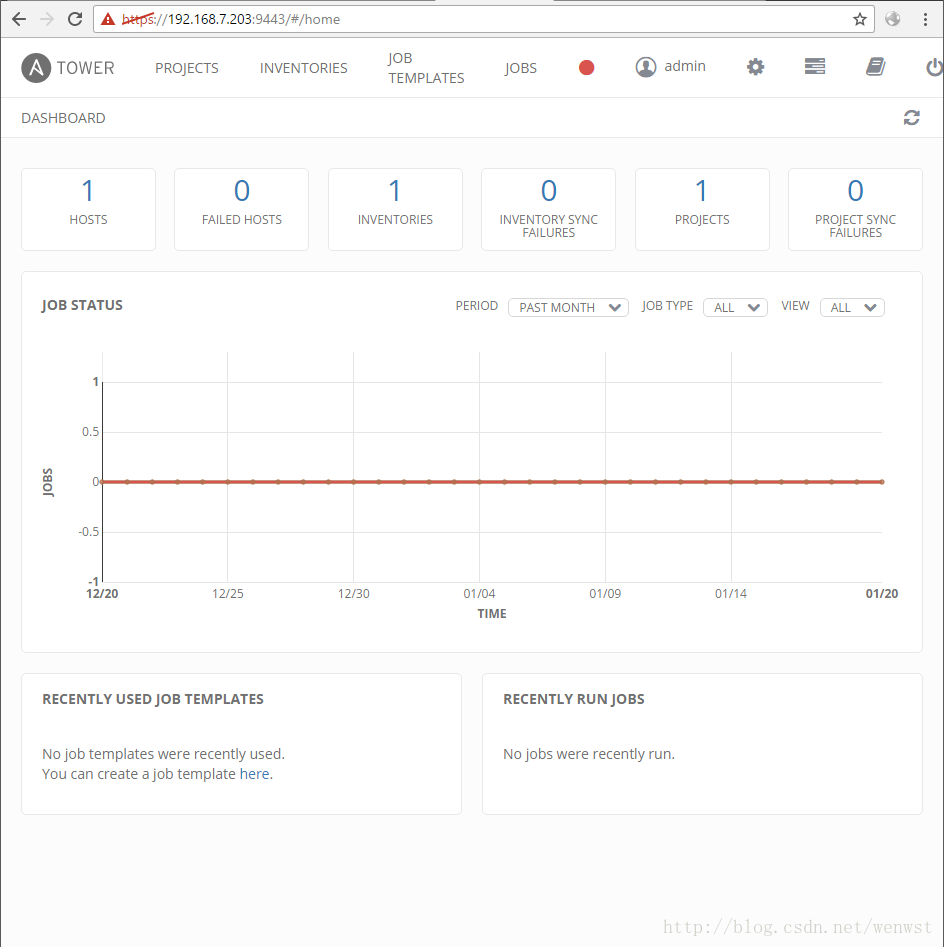This screenshot has height=947, width=944.
Task: Click the 12/25 time axis label
Action: pos(228,594)
